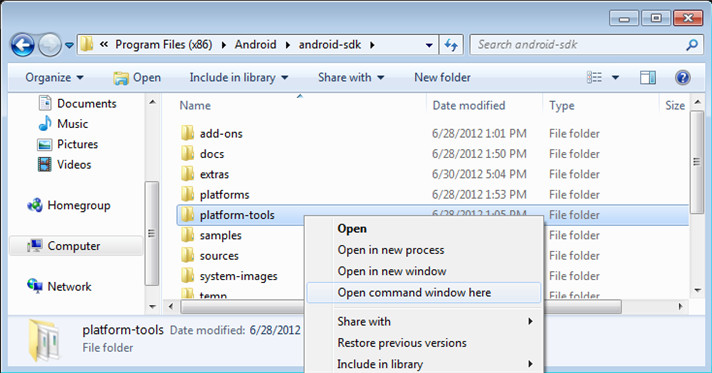Image resolution: width=712 pixels, height=373 pixels.
Task: Select Pictures in navigation pane
Action: [x=68, y=144]
